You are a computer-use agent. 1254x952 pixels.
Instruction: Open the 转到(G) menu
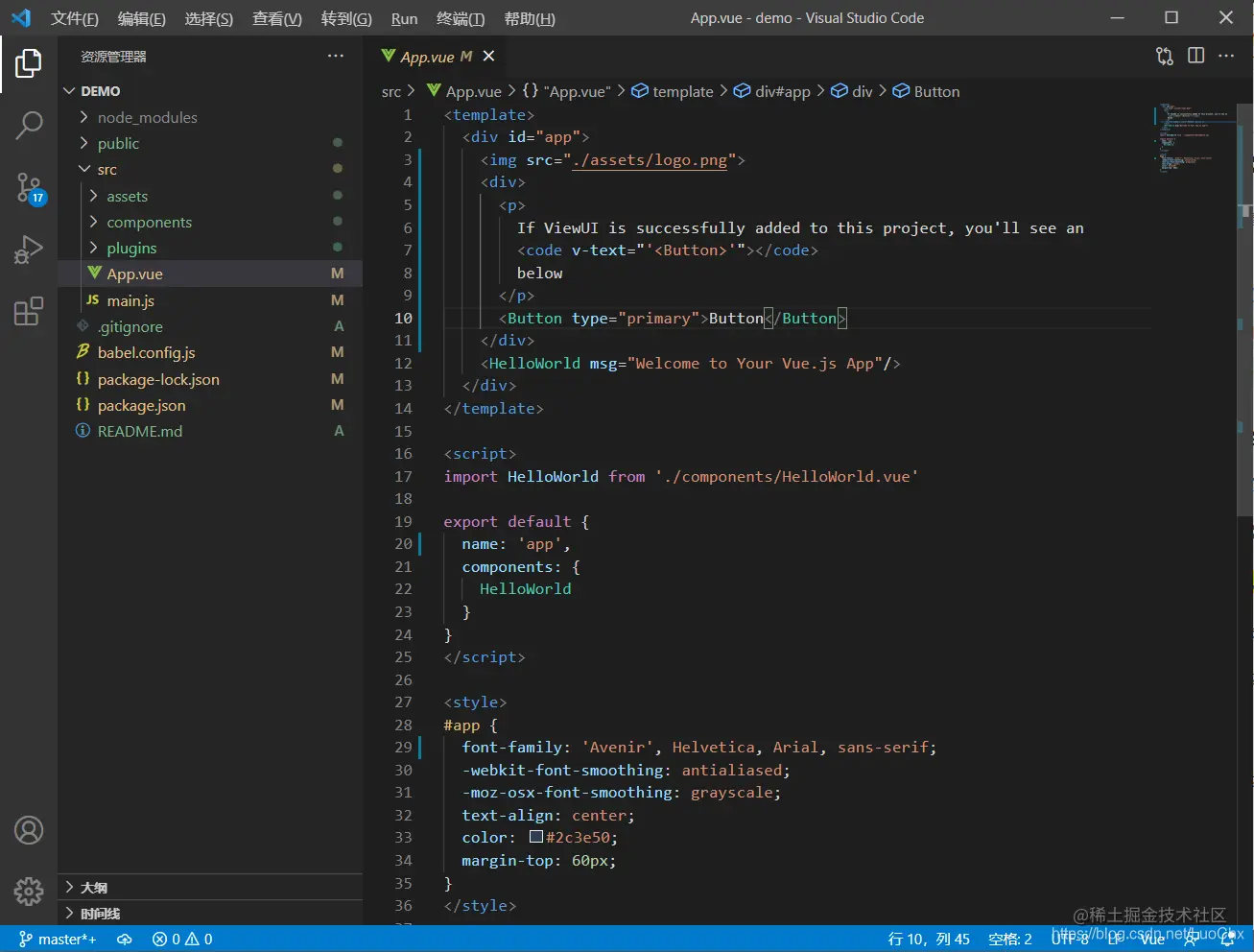(x=346, y=18)
